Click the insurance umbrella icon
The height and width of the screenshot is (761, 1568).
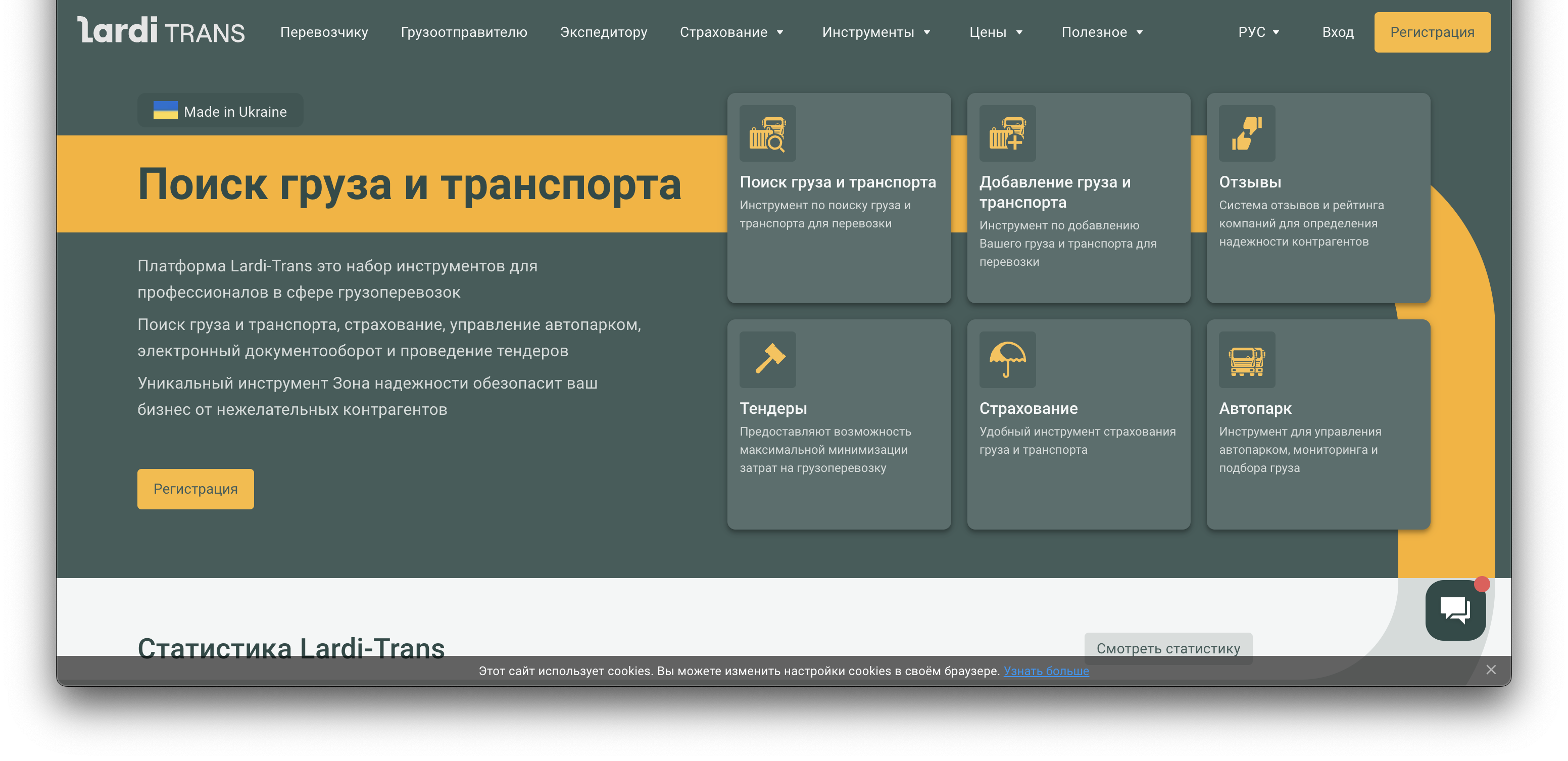[1007, 359]
